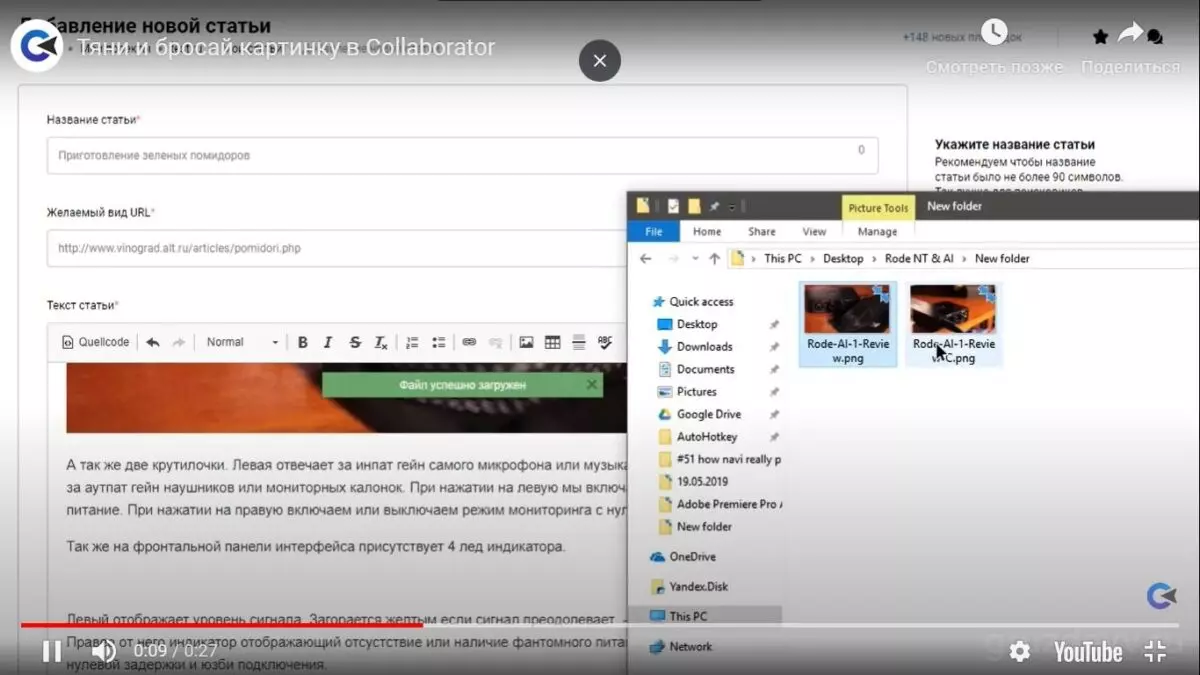The image size is (1200, 675).
Task: Click the redo arrow in editor toolbar
Action: 179,342
